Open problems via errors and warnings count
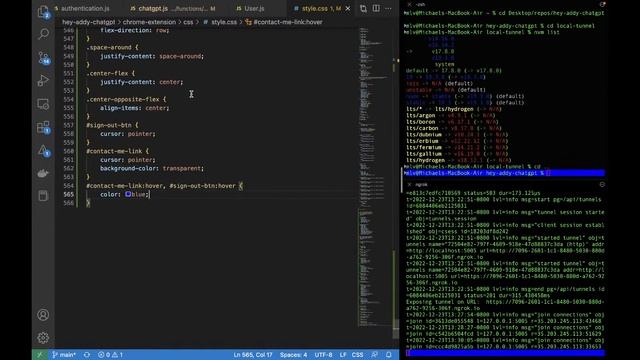This screenshot has height=360, width=640. (x=110, y=355)
